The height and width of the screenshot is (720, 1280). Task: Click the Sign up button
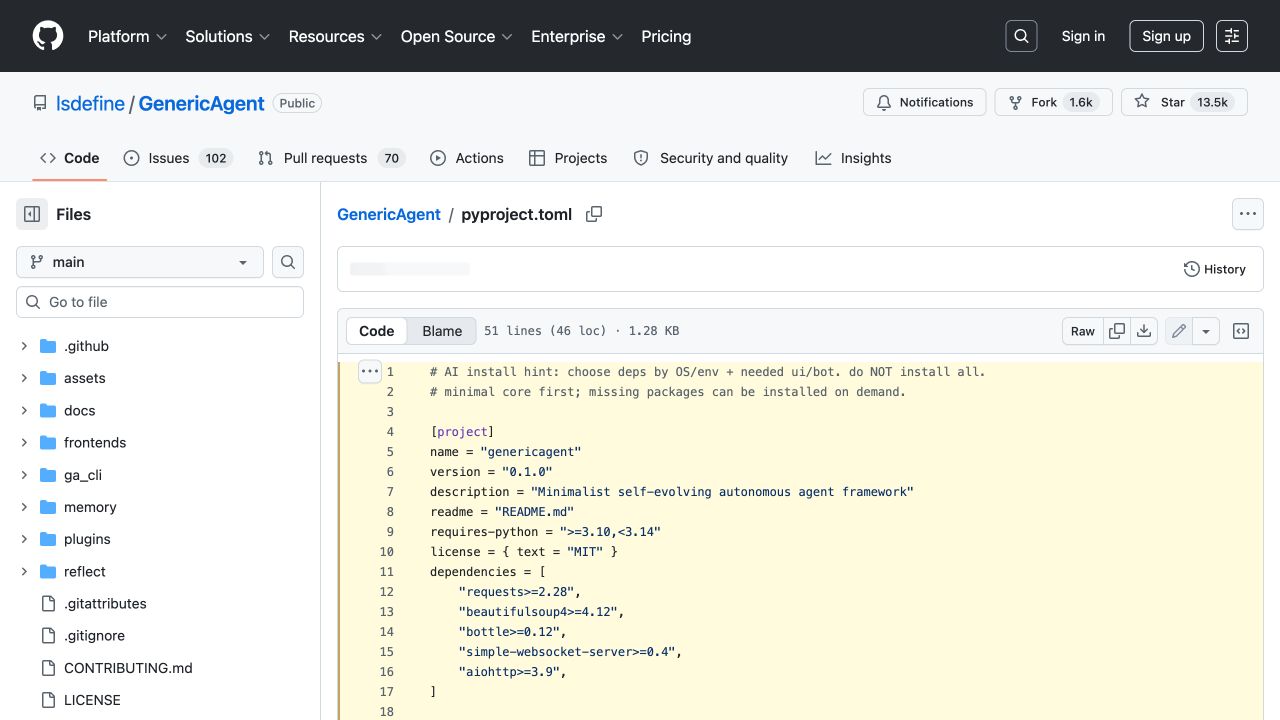tap(1166, 36)
